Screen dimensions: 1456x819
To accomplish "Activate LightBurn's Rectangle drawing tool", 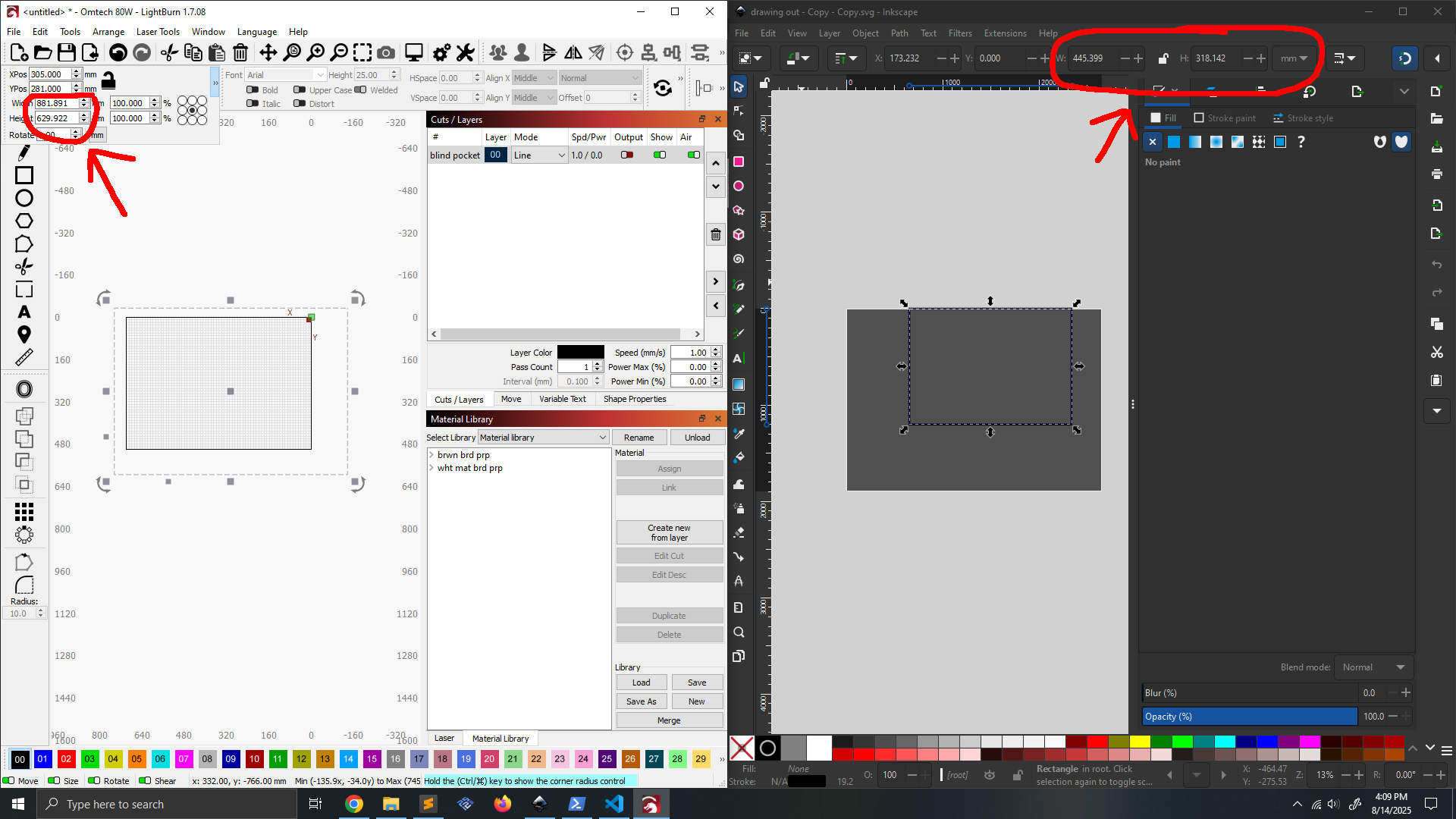I will (x=24, y=175).
